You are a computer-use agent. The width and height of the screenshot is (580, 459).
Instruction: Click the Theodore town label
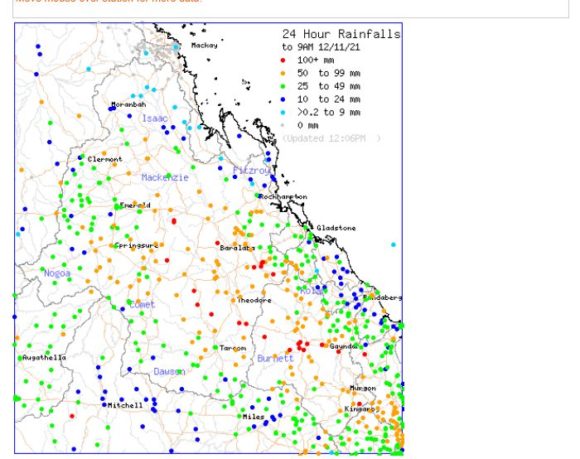(x=254, y=300)
